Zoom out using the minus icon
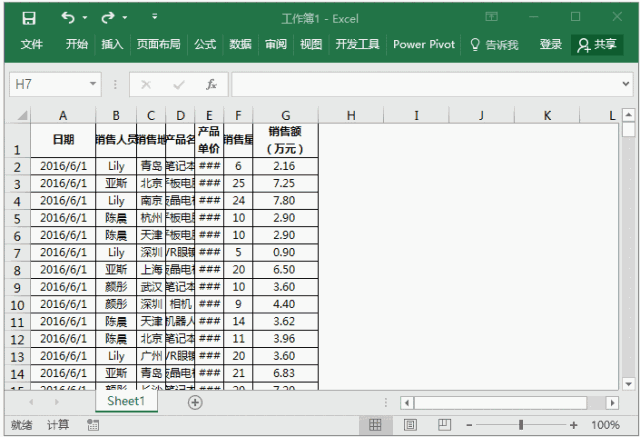Image resolution: width=640 pixels, height=437 pixels. 469,425
